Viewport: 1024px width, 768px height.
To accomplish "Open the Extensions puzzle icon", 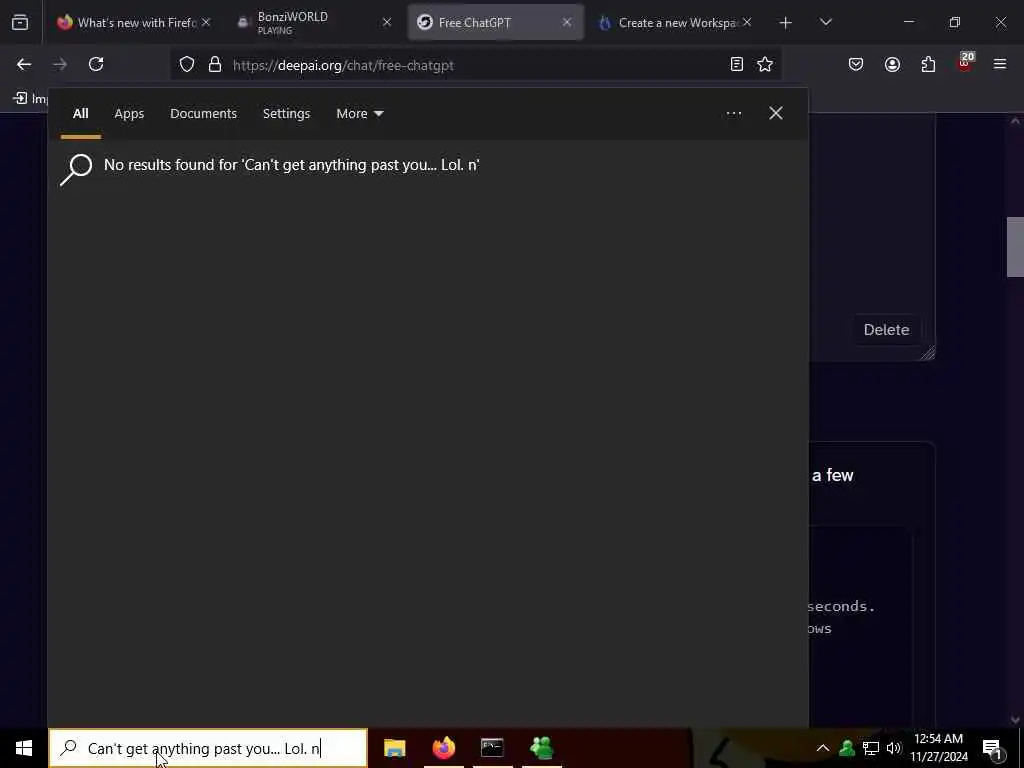I will (928, 65).
